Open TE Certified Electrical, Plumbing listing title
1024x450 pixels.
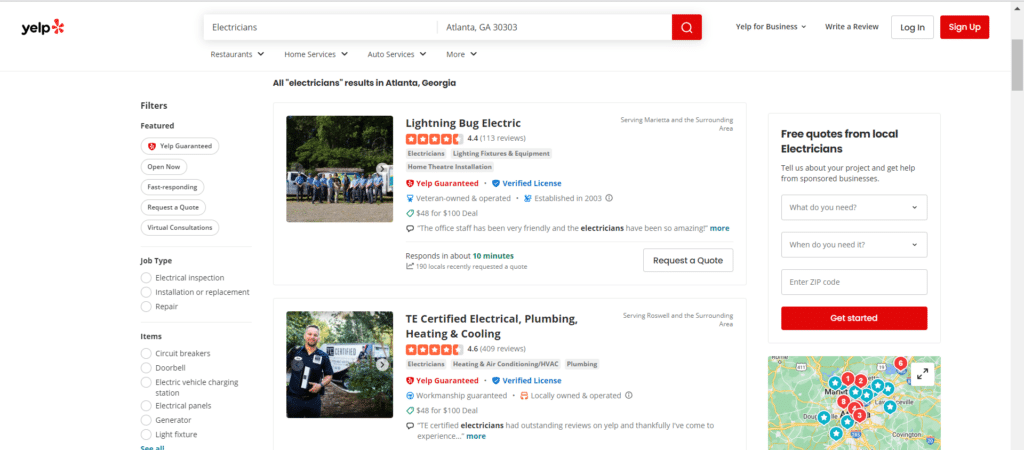[492, 327]
